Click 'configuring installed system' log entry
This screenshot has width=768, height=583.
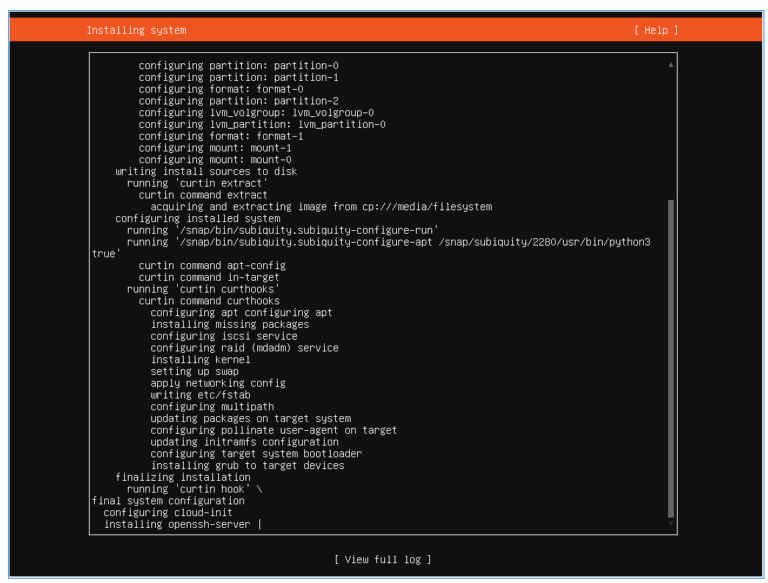[197, 218]
